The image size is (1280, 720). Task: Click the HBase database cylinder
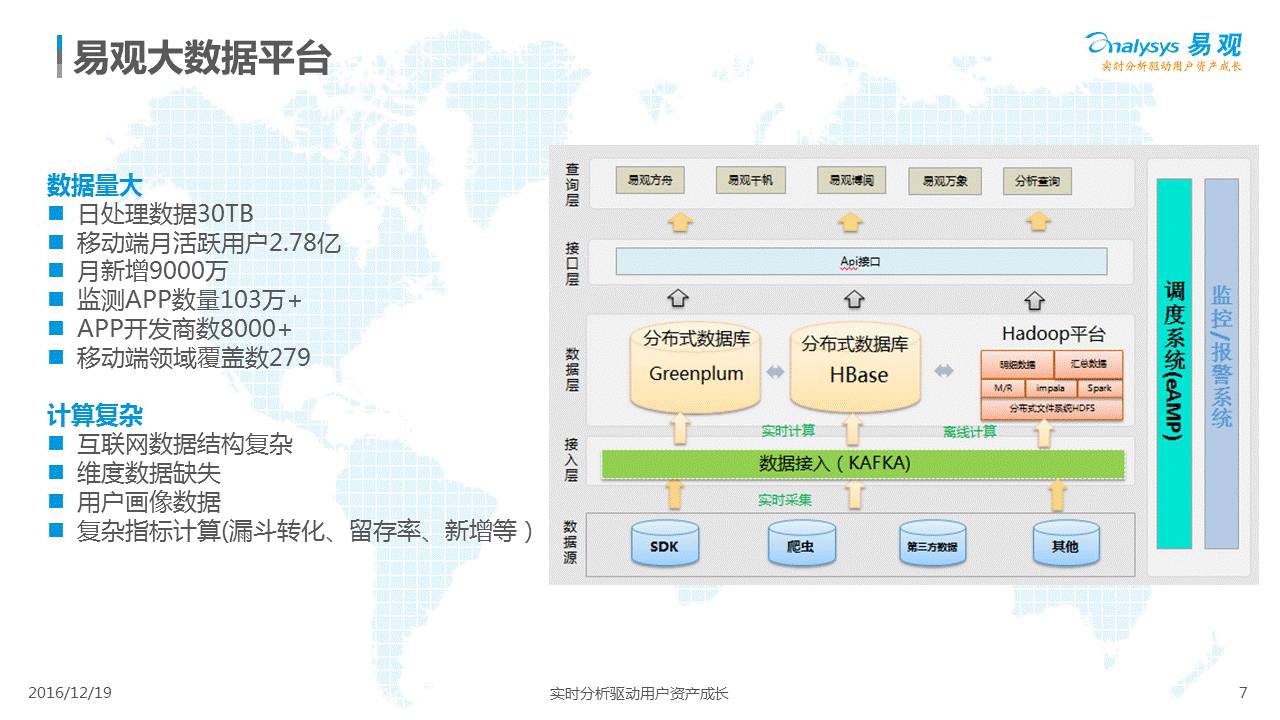coord(855,366)
